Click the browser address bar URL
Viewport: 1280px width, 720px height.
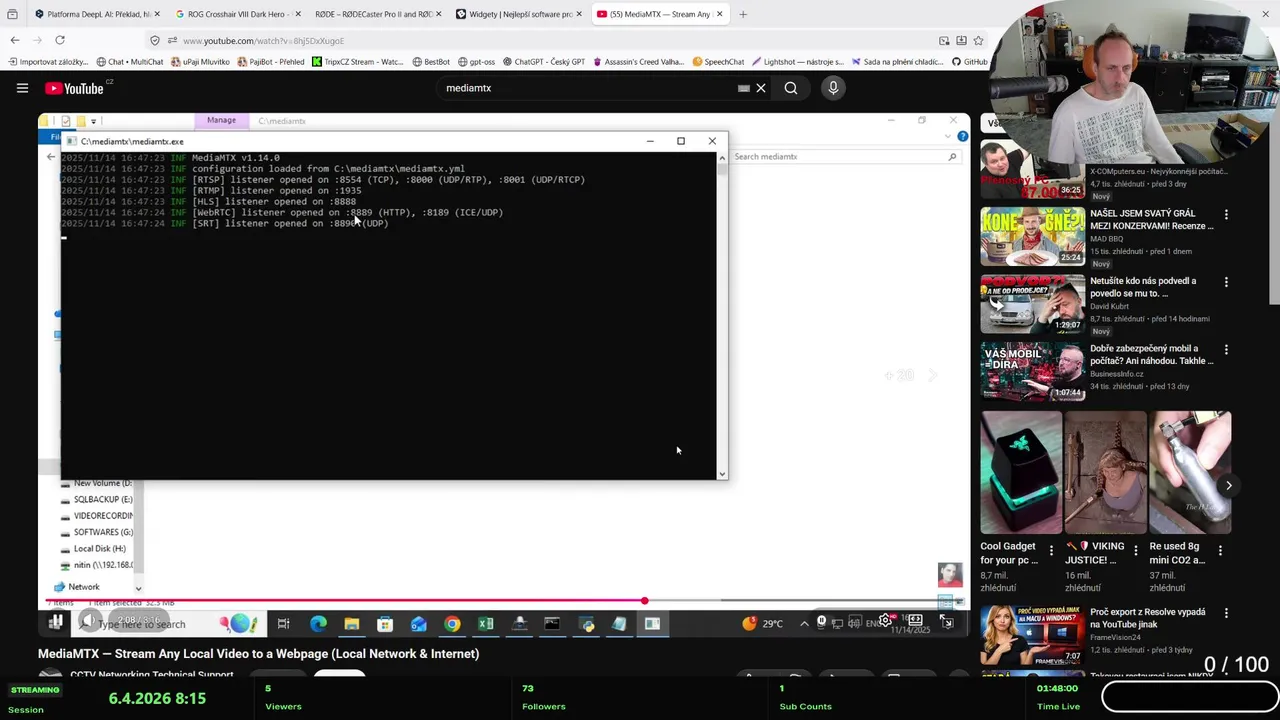[x=263, y=40]
